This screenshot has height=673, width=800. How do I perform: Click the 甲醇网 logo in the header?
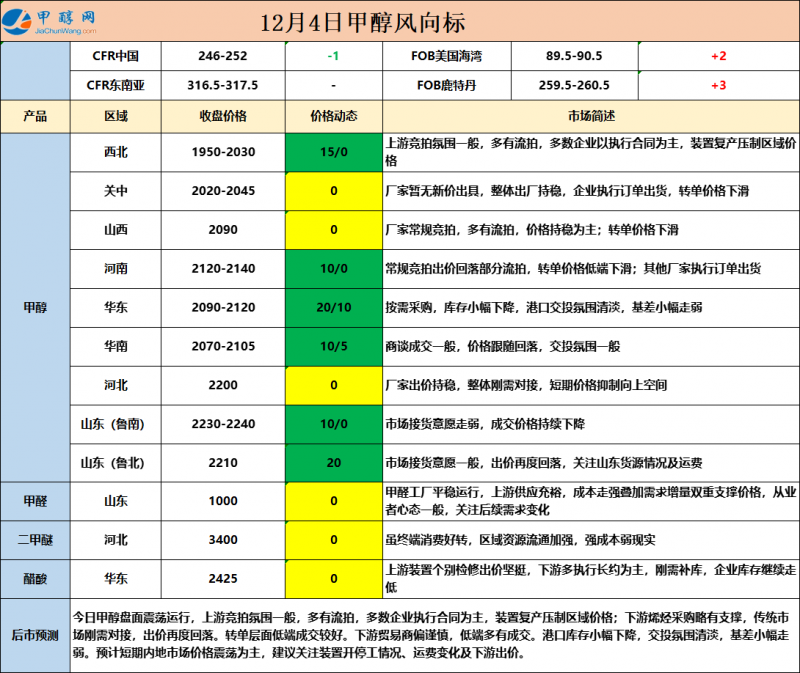[x=51, y=21]
